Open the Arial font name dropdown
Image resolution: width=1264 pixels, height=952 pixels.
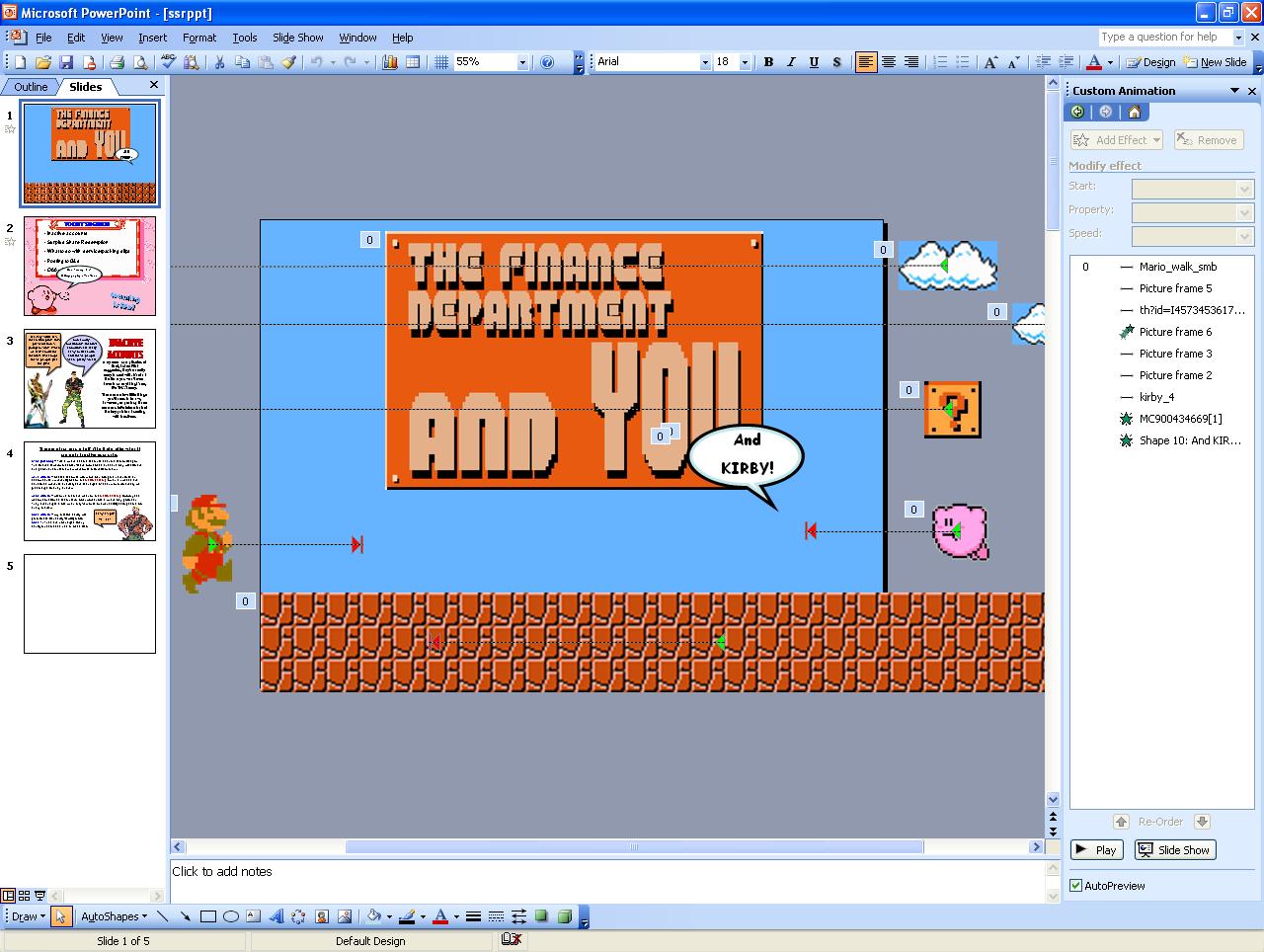[x=705, y=62]
